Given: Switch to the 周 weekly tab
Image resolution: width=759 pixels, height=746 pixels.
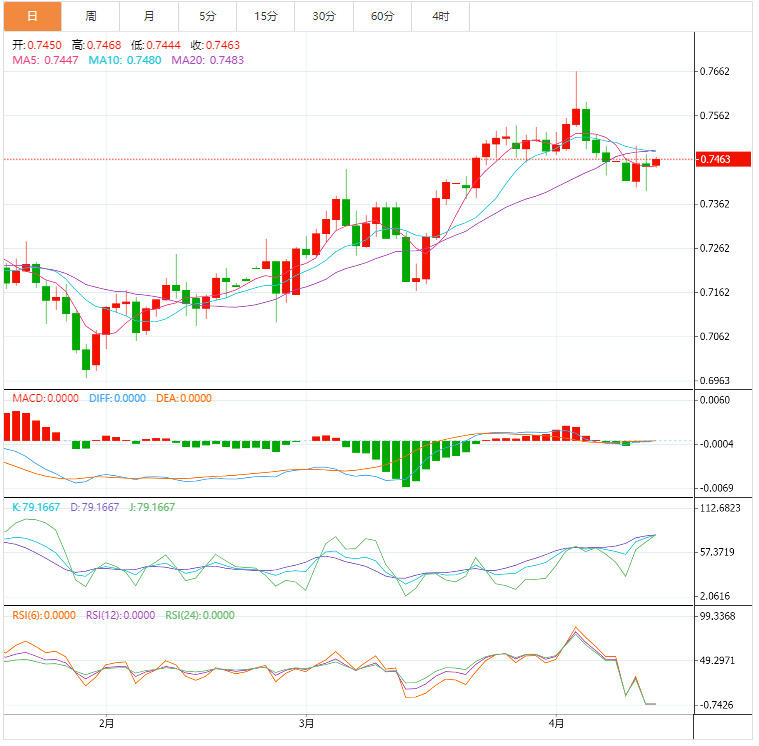Looking at the screenshot, I should (x=91, y=16).
